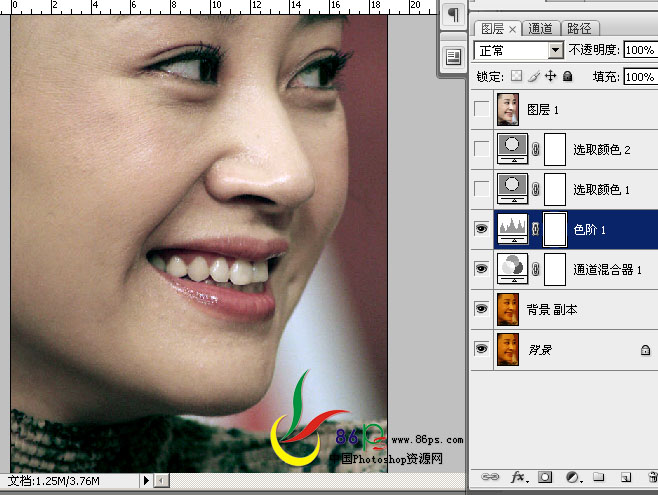Select the 色阶 1 layer mask thumbnail

[555, 229]
